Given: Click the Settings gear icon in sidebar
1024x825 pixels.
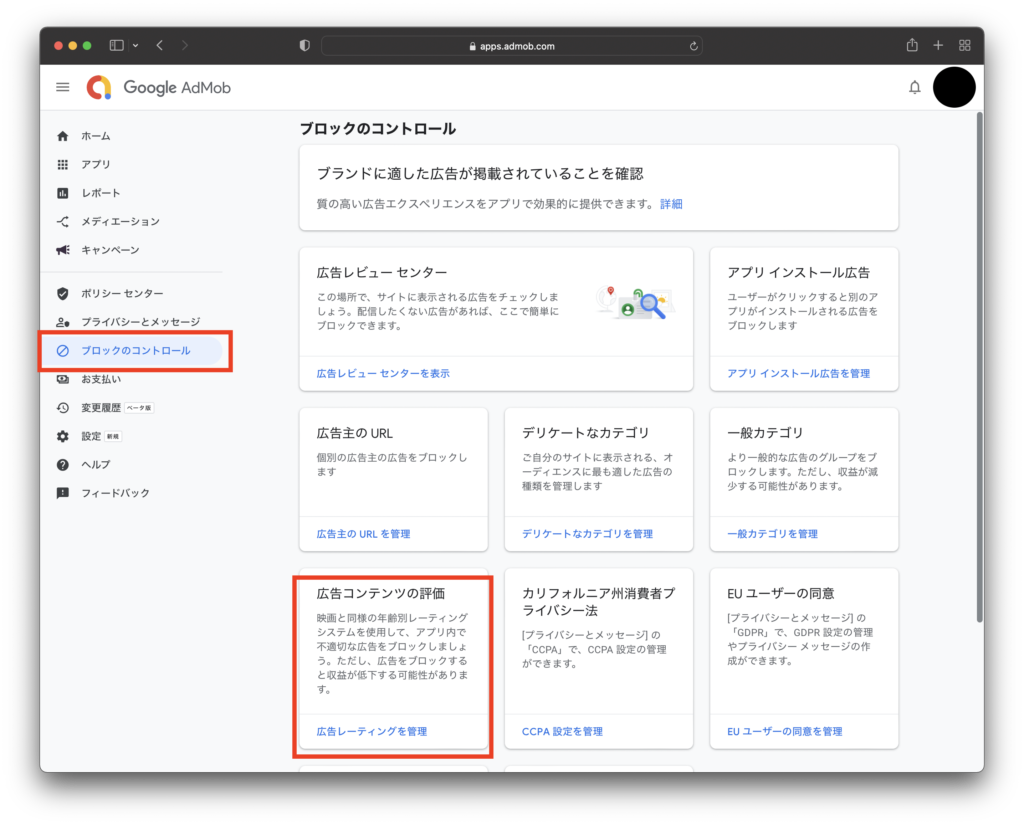Looking at the screenshot, I should 63,436.
